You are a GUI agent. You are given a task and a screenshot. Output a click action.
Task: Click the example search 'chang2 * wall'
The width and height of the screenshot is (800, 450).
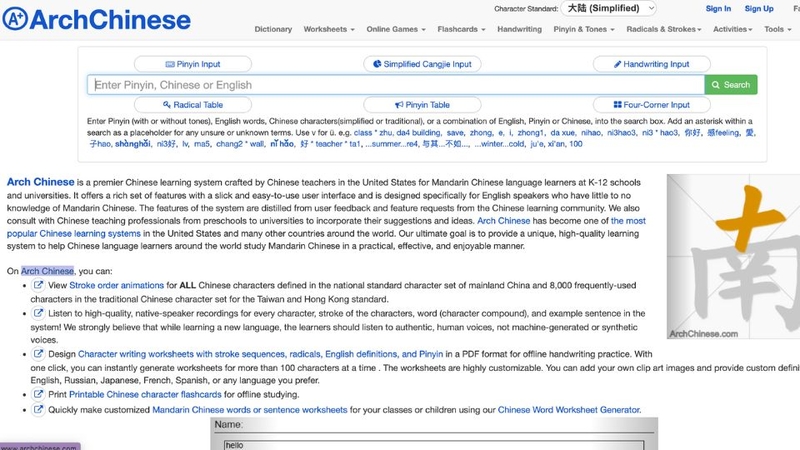pos(240,144)
